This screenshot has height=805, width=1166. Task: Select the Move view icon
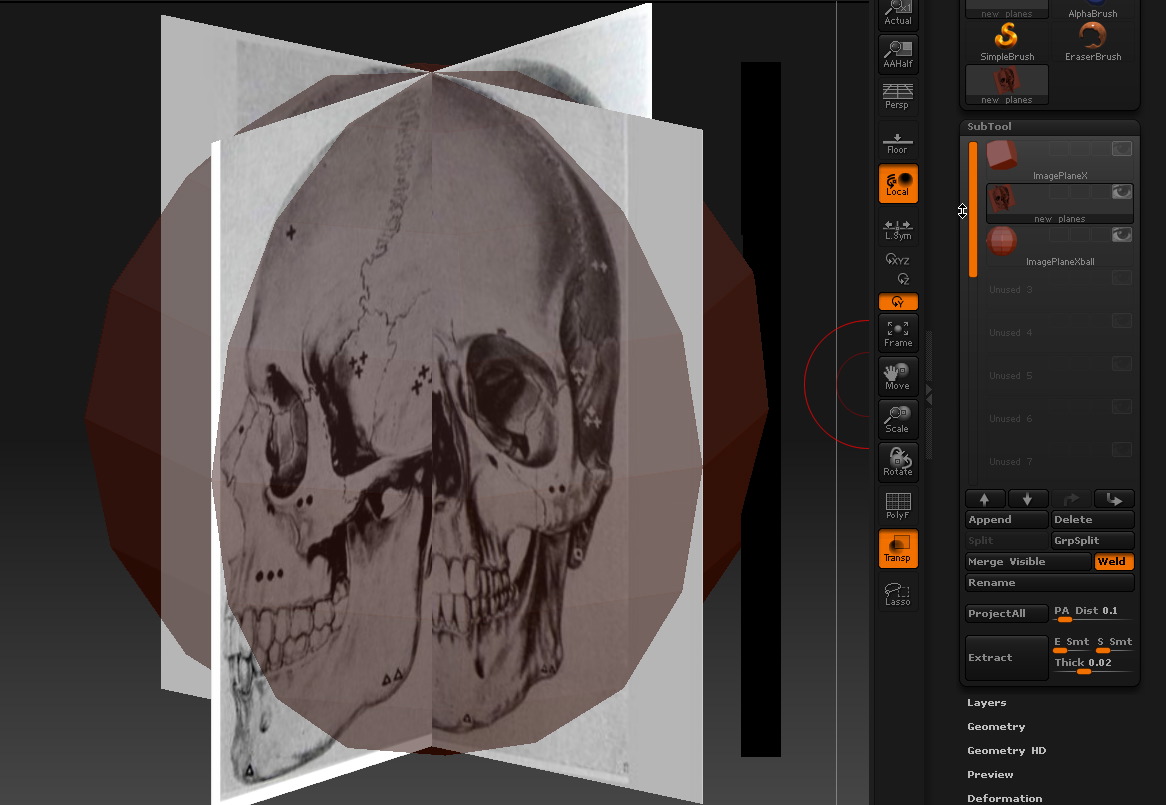coord(898,377)
